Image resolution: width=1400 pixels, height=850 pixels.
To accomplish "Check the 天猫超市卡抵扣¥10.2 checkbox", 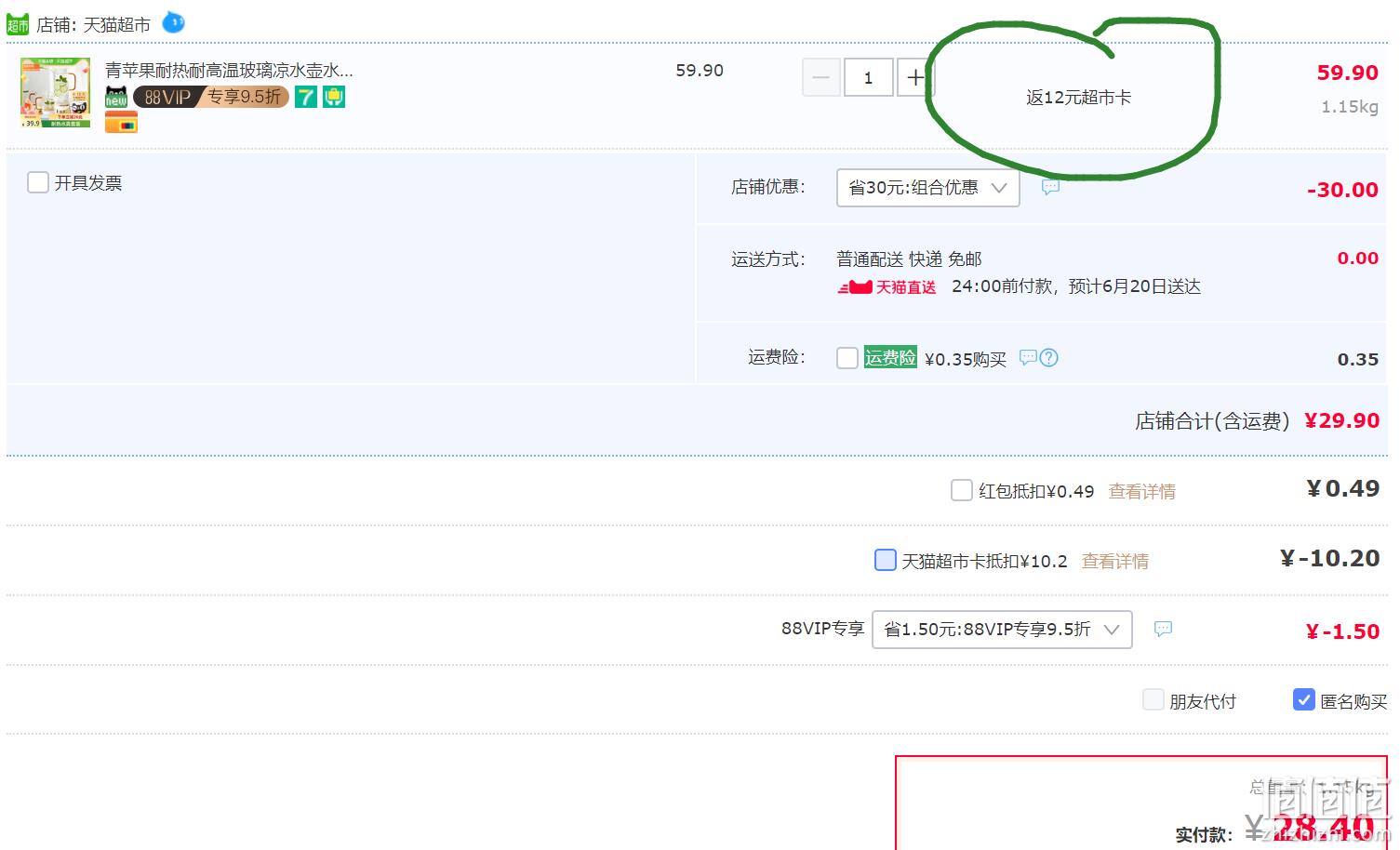I will [x=886, y=560].
